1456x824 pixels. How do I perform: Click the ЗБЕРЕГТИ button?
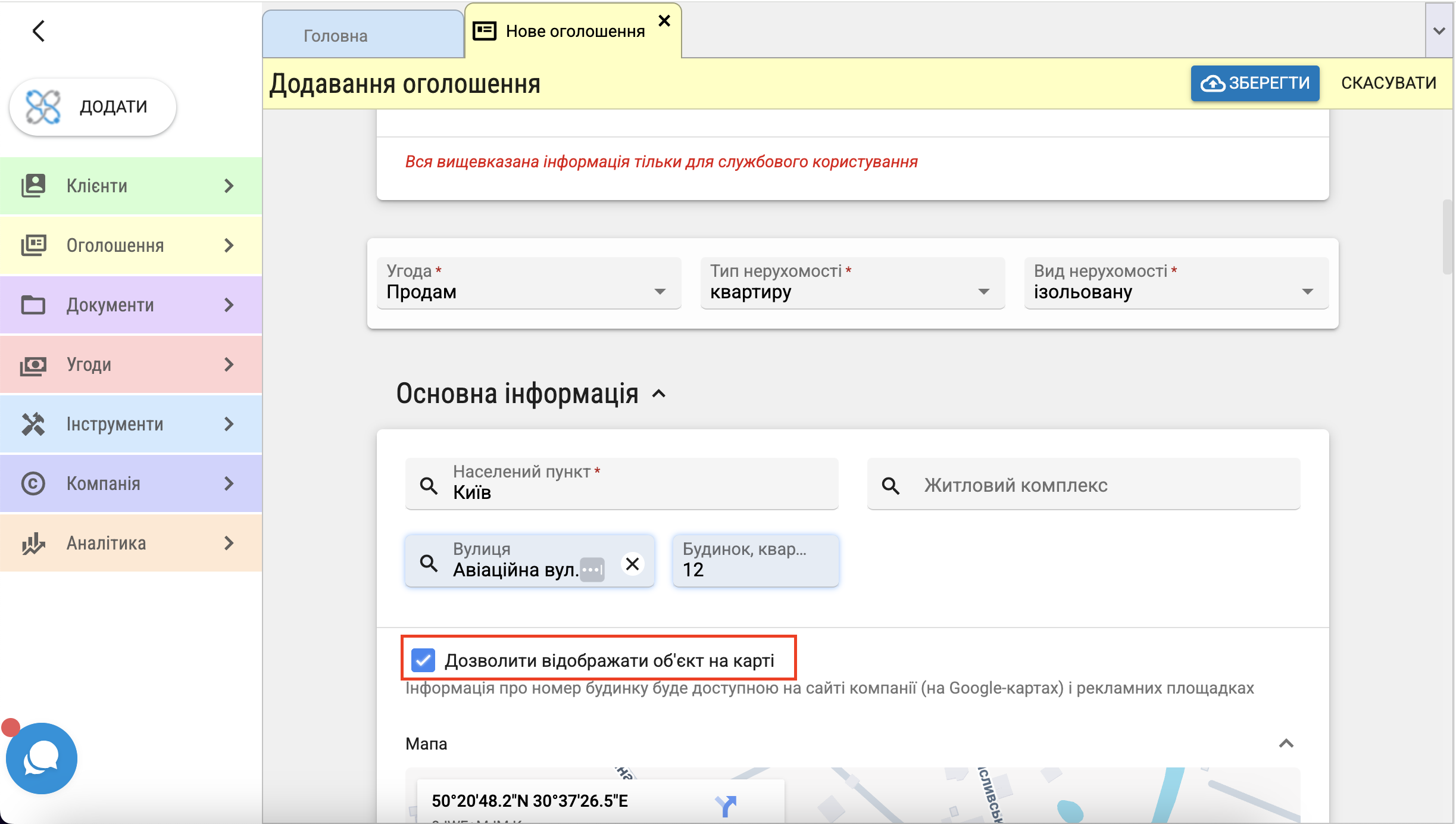pos(1255,83)
